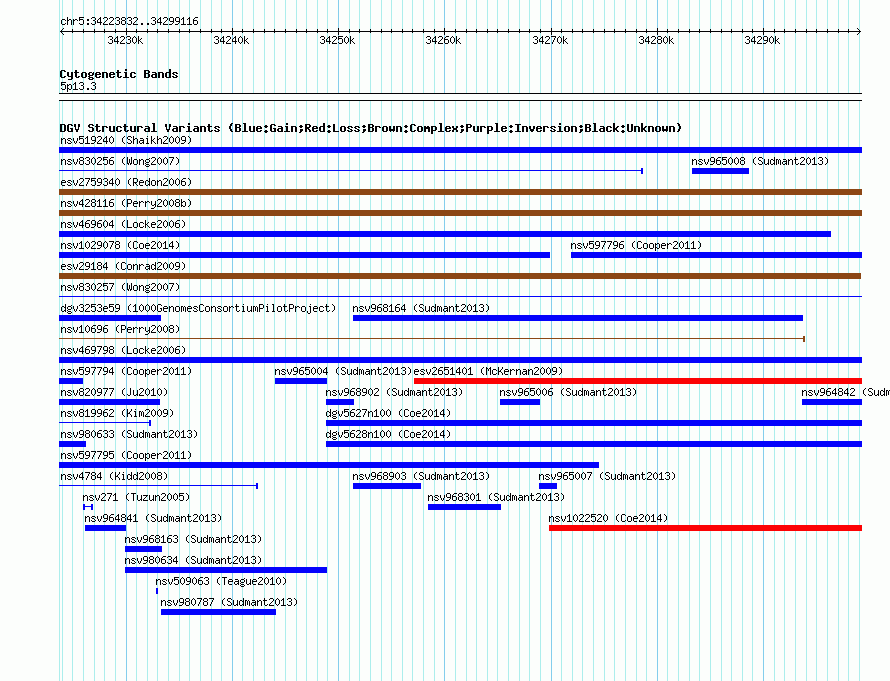This screenshot has height=681, width=890.
Task: Click dgv5627n100 (Coe2014) label
Action: pos(388,413)
